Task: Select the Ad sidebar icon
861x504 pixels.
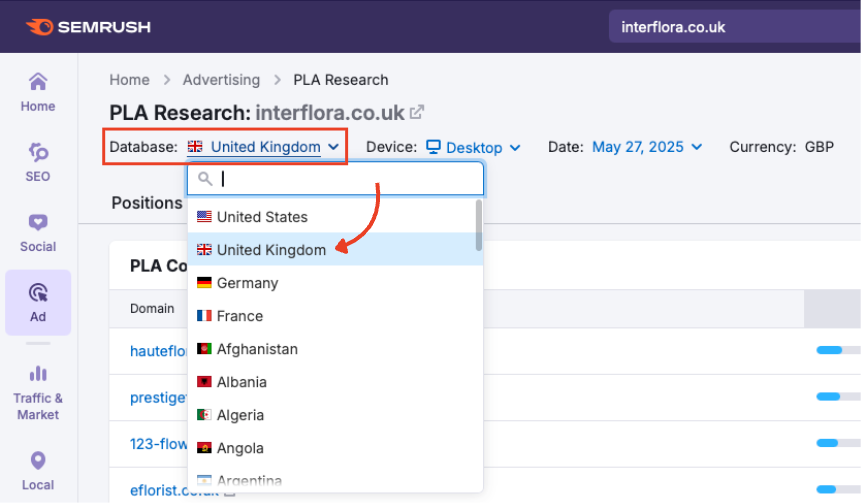Action: point(38,302)
